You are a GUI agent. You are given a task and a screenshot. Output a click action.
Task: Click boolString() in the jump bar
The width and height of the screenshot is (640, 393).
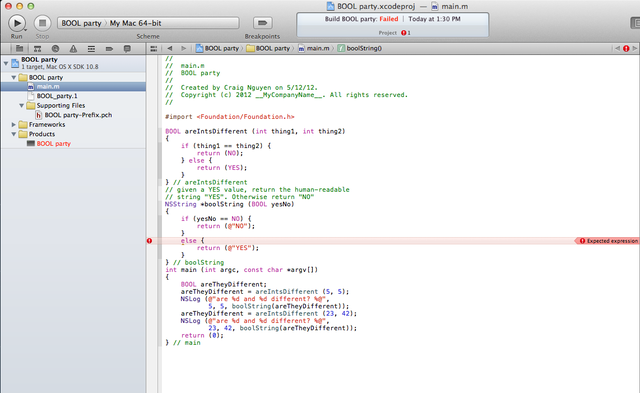tap(360, 48)
